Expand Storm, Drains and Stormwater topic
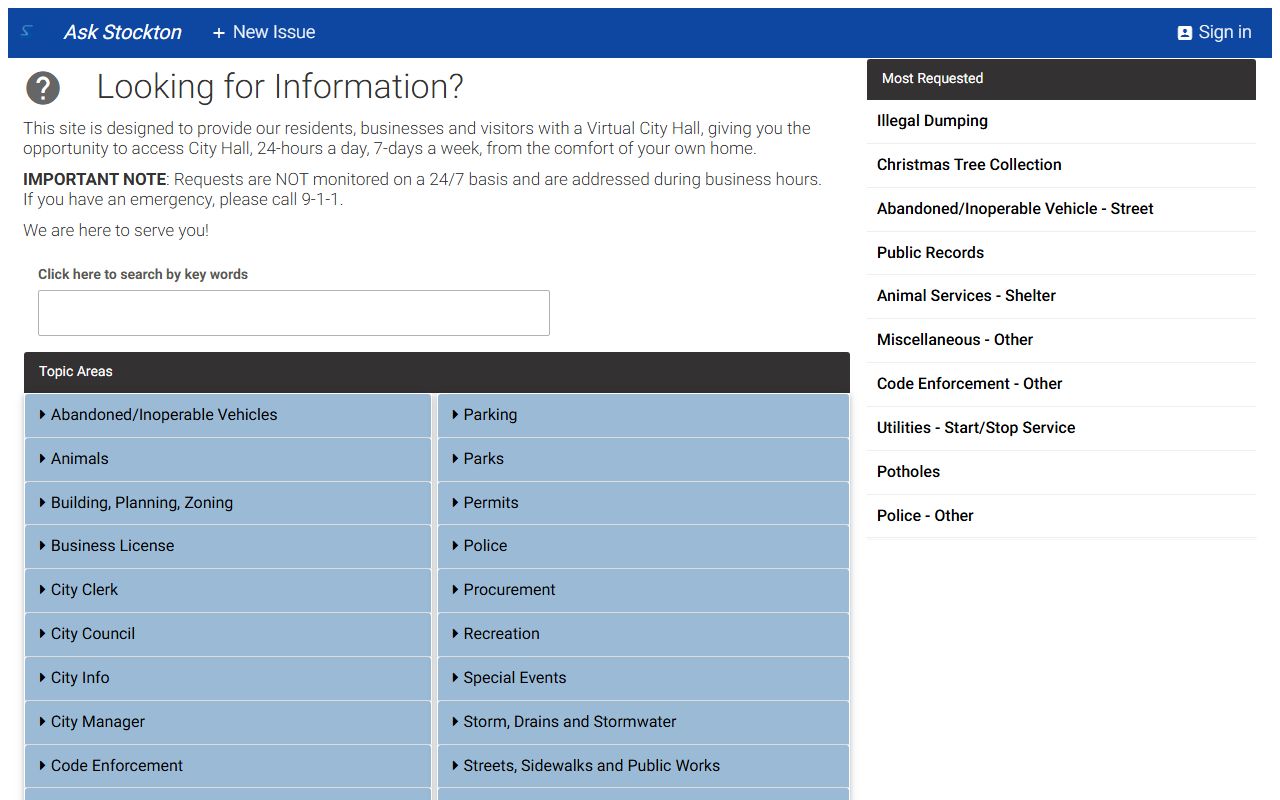Viewport: 1280px width, 800px height. click(643, 722)
